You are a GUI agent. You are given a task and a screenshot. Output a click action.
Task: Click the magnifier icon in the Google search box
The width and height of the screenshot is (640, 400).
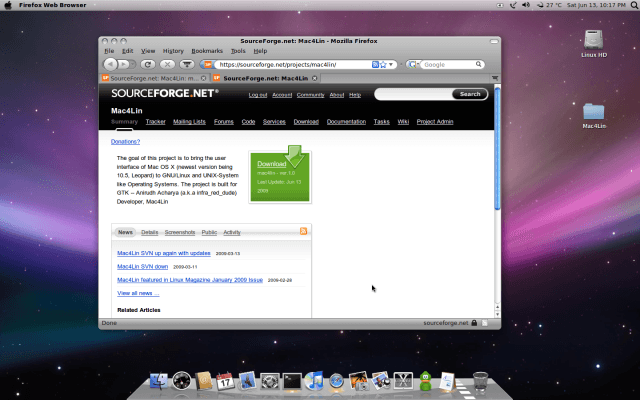coord(478,64)
